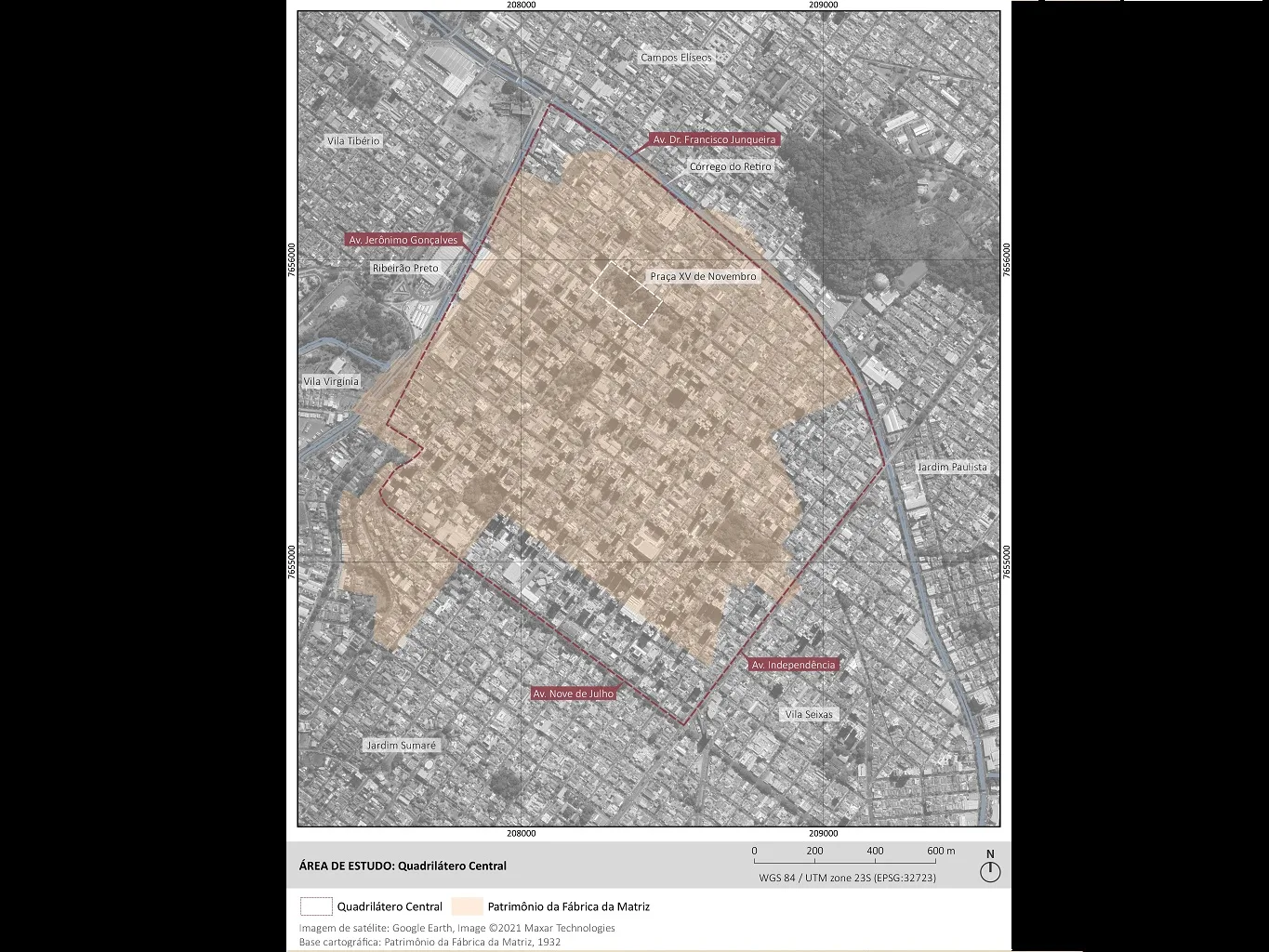Click the Campos Elíseos map label
The image size is (1269, 952).
[x=676, y=58]
